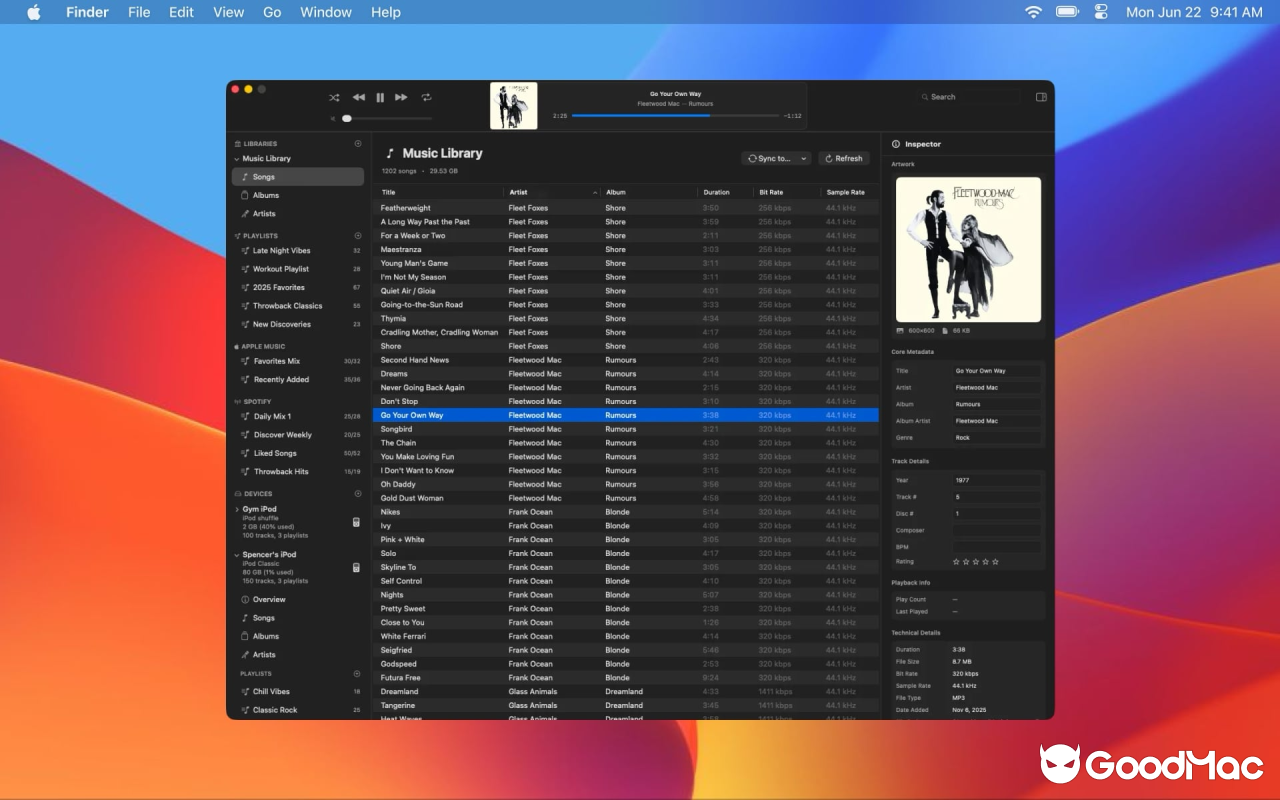This screenshot has height=800, width=1280.
Task: Seek within the Go Your Own Way progress bar
Action: pos(675,116)
